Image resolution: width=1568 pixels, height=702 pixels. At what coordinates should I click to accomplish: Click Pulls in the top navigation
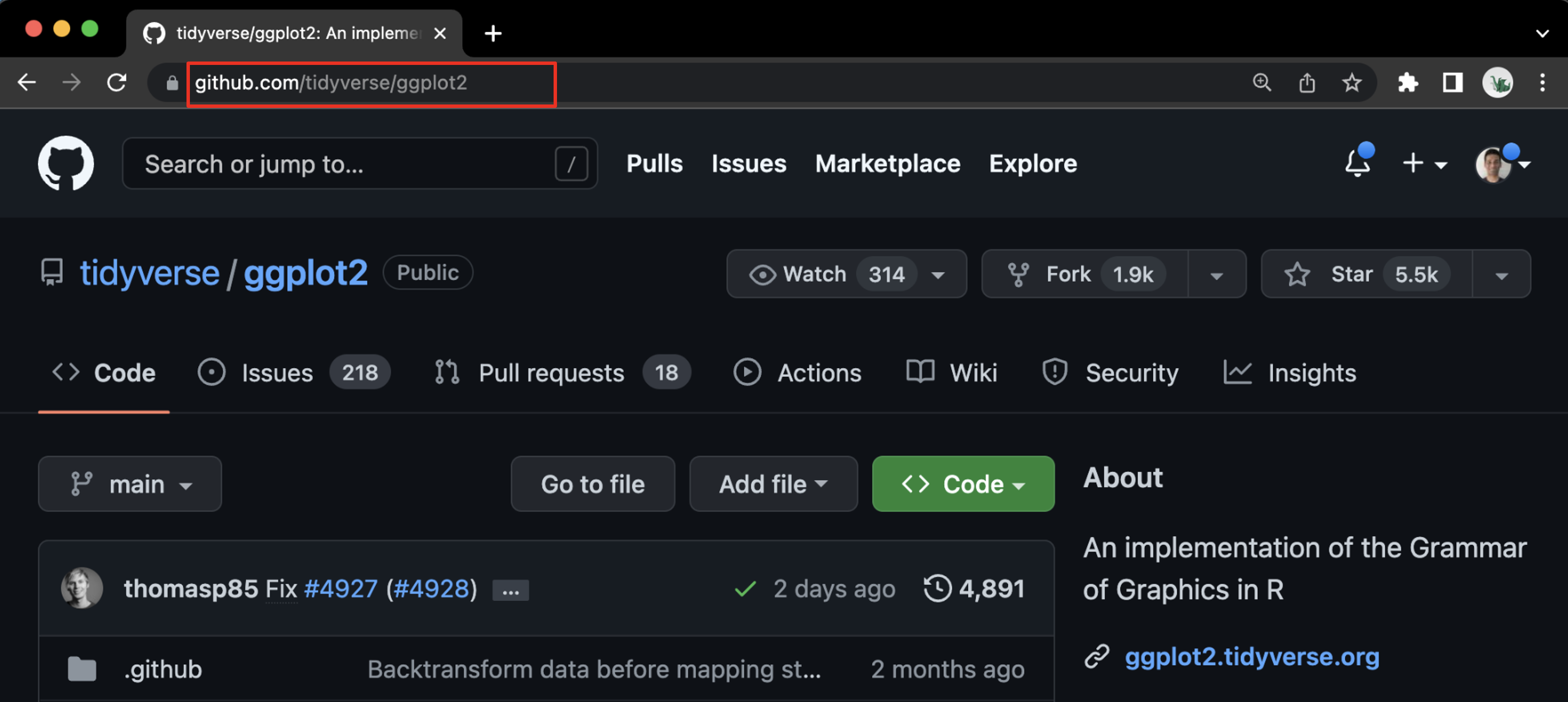coord(654,163)
